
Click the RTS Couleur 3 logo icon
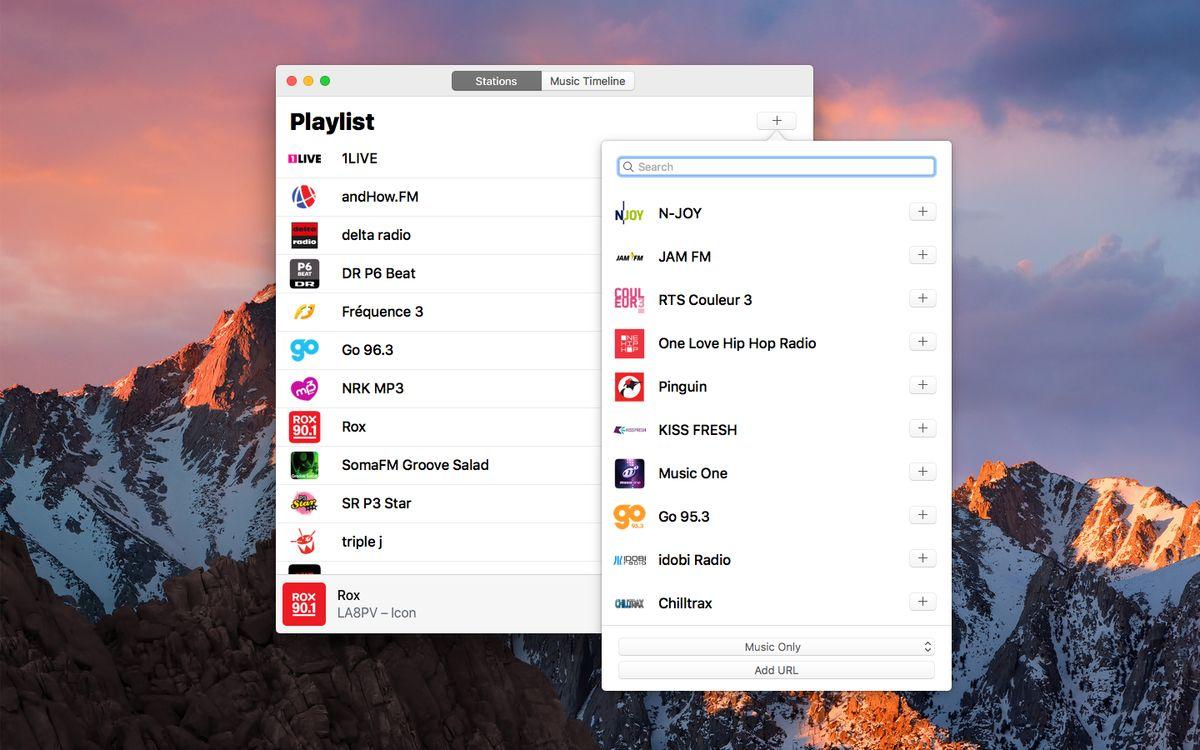[629, 300]
